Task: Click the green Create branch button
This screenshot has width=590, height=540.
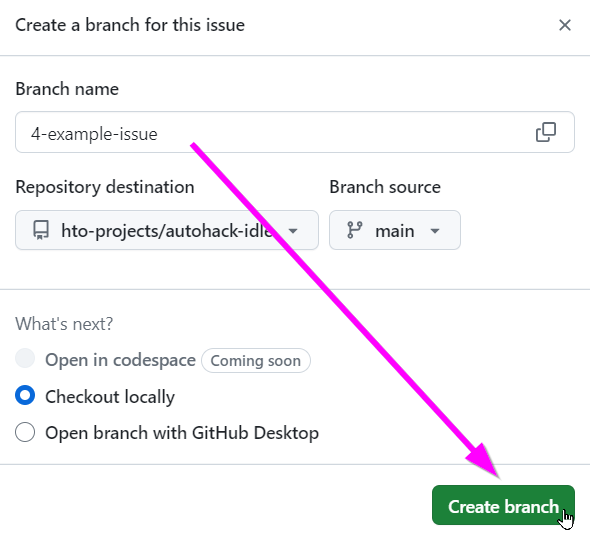Action: 503,505
